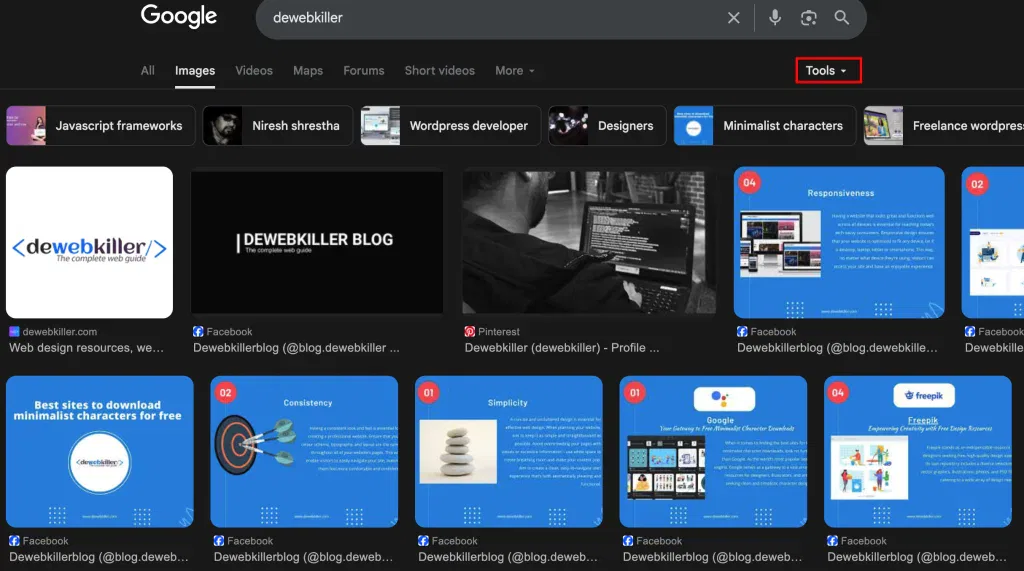This screenshot has width=1024, height=571.
Task: Submit search with the magnifier icon
Action: pos(842,18)
